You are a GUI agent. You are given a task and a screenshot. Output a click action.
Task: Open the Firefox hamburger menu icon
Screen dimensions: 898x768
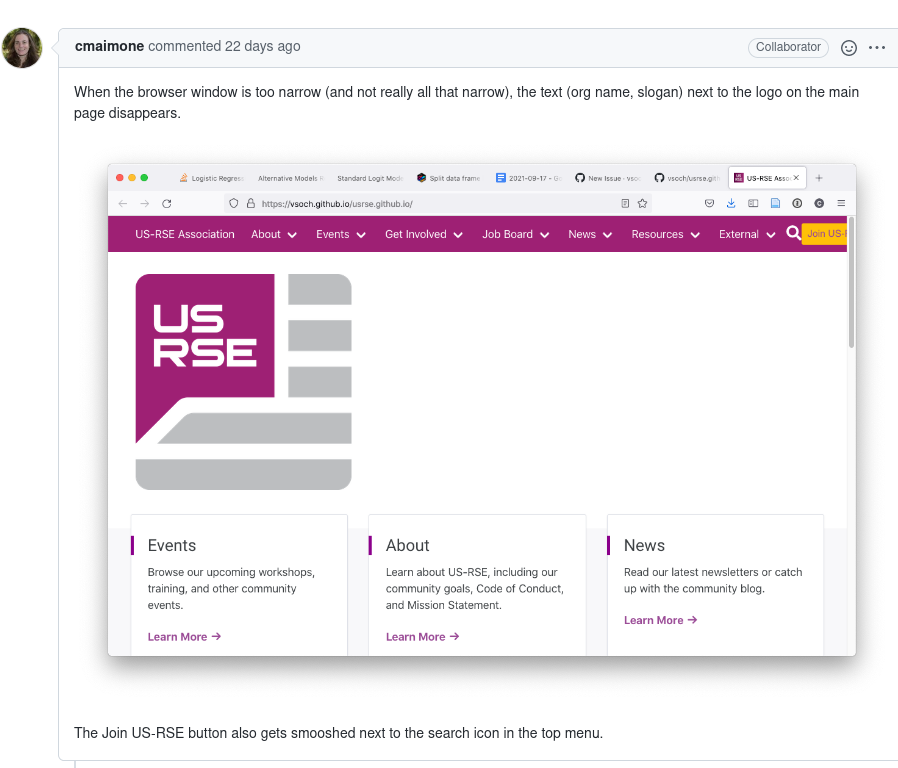[x=841, y=203]
